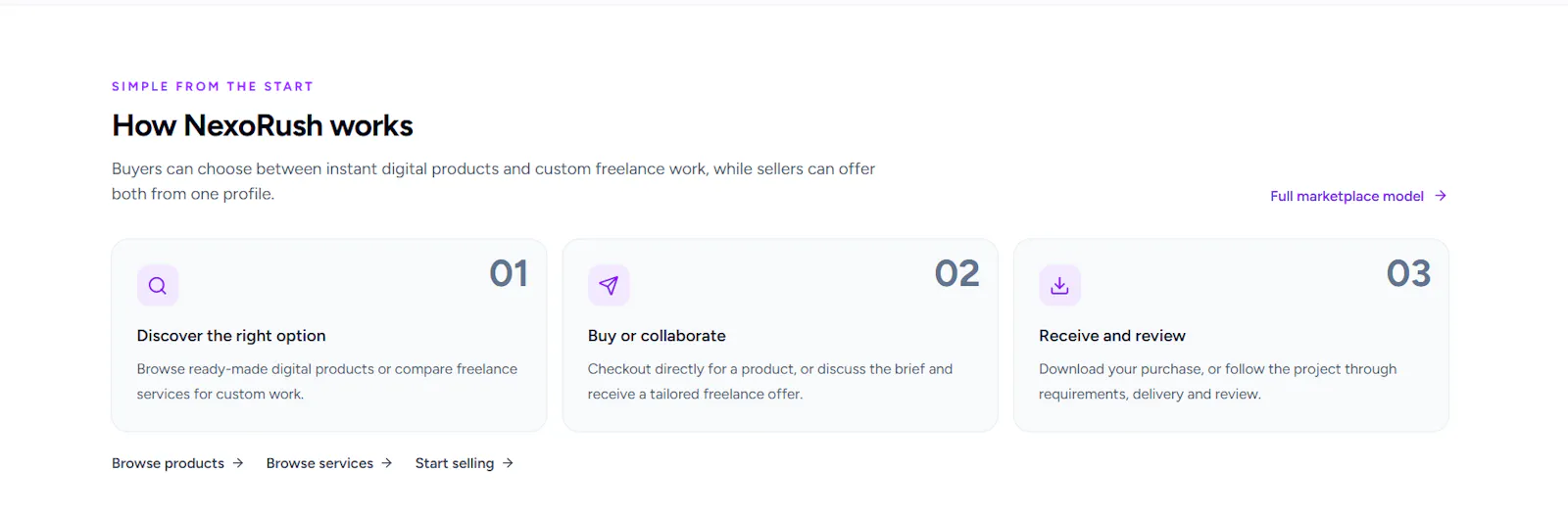This screenshot has width=1568, height=519.
Task: Click the paper plane icon in card 02
Action: [609, 286]
